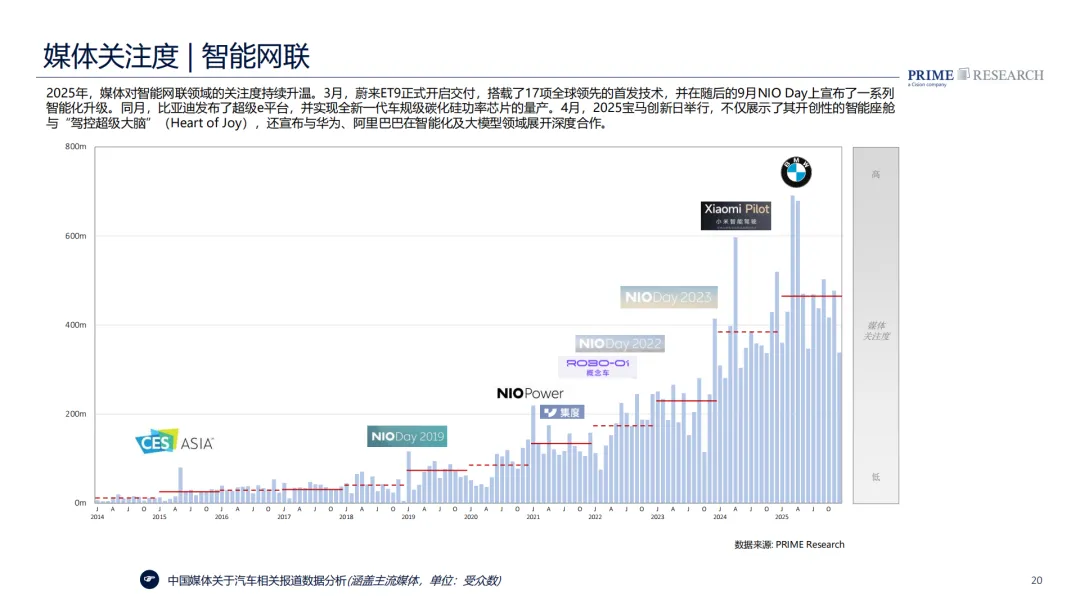1080x608 pixels.
Task: Click the 800m y-axis label
Action: pos(76,147)
